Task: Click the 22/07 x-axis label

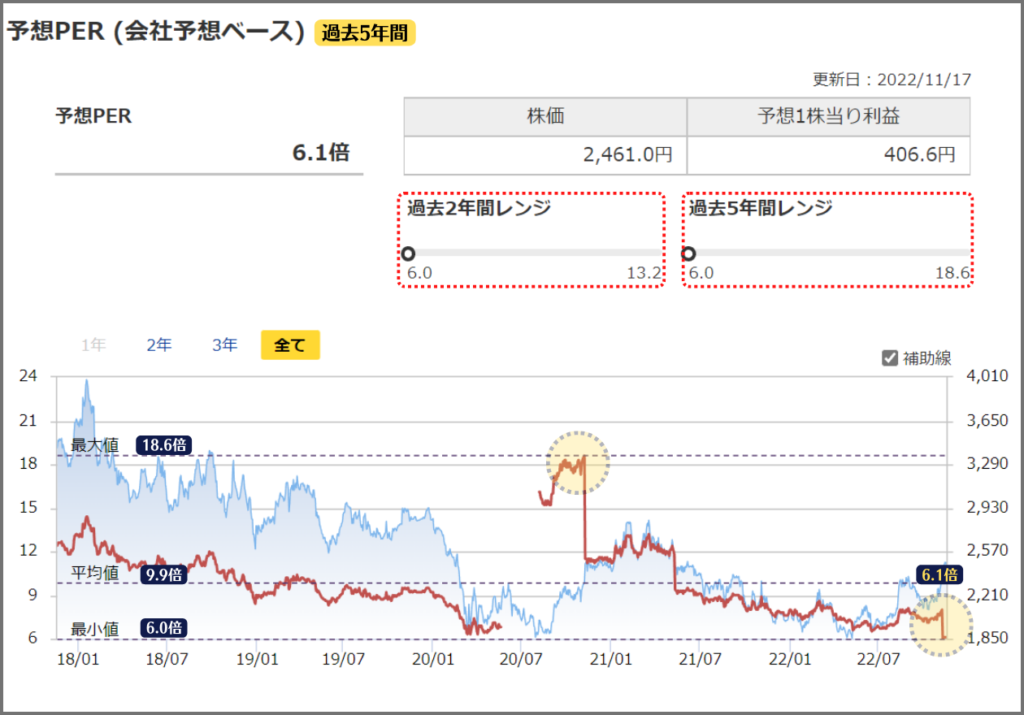Action: point(878,659)
